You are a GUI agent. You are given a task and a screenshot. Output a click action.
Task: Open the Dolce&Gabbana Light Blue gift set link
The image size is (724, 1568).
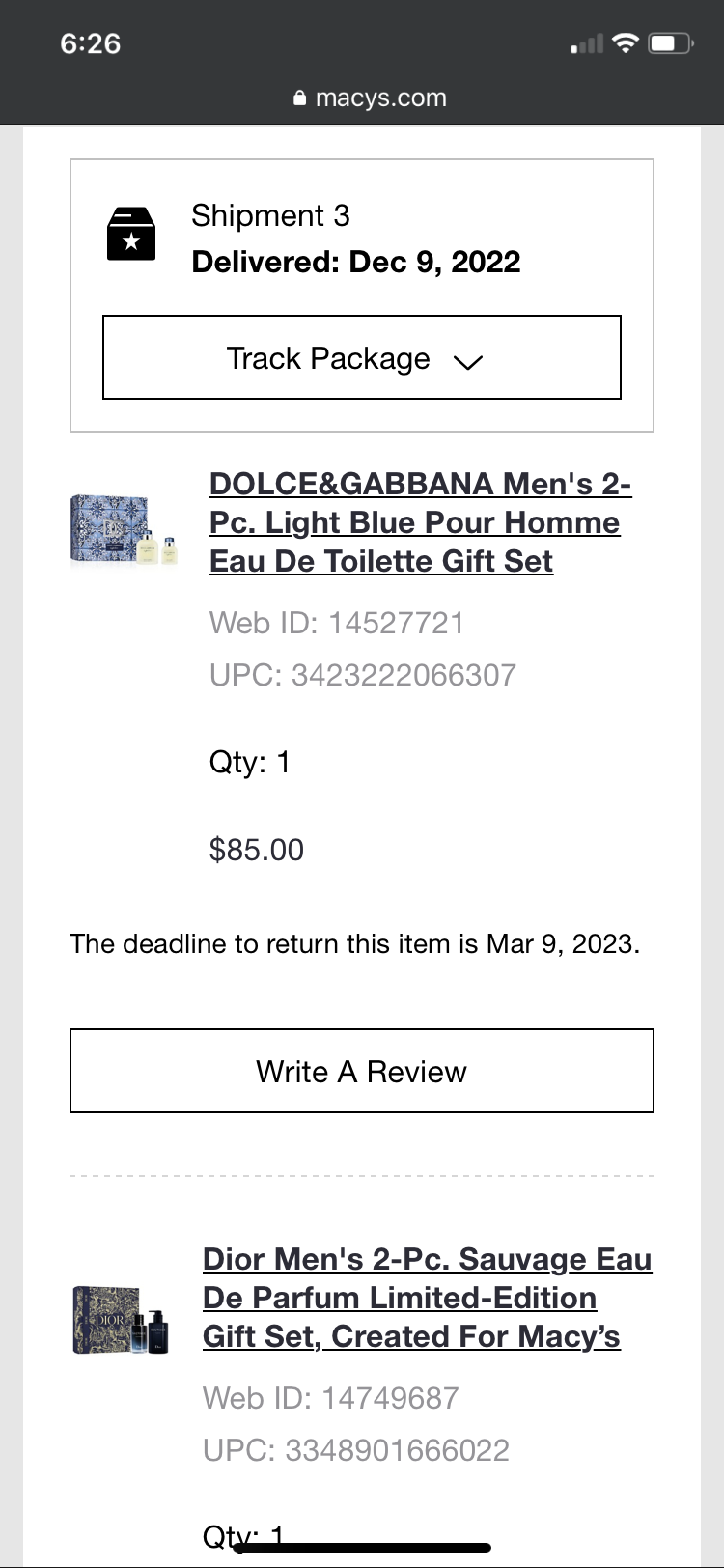[419, 522]
